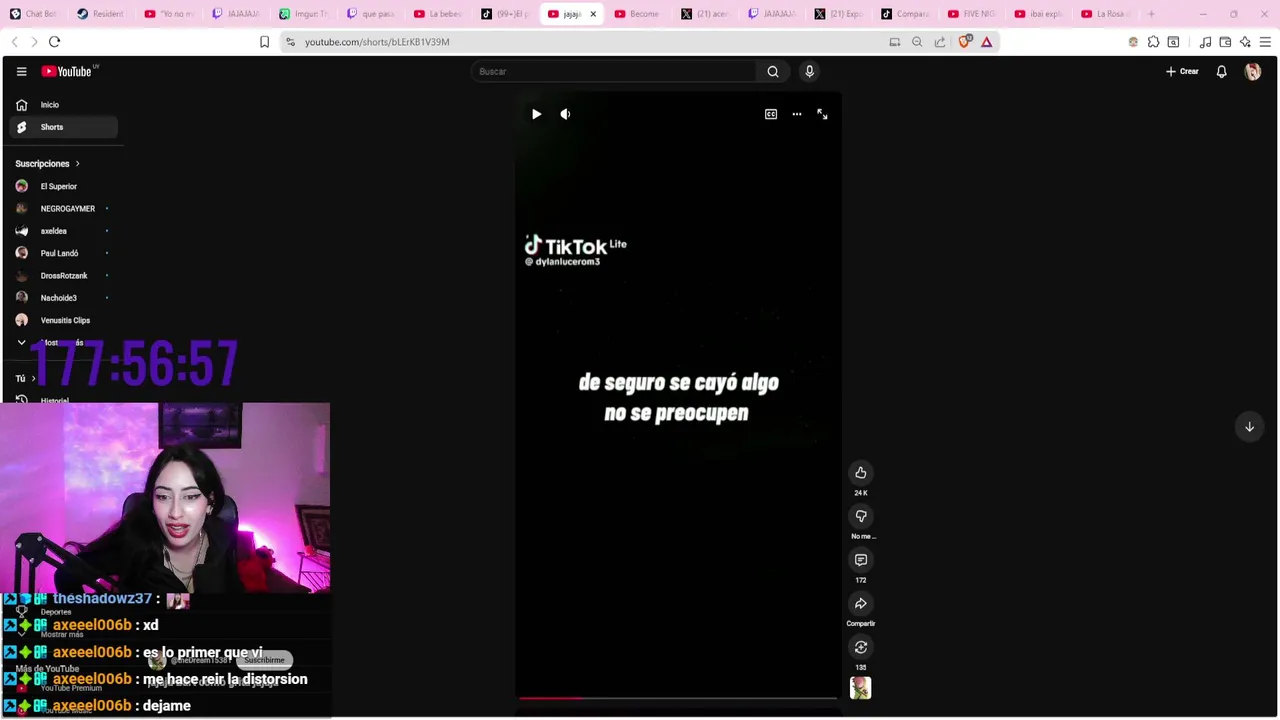Click the Brave Rewards triangle icon
The image size is (1280, 720).
[987, 42]
